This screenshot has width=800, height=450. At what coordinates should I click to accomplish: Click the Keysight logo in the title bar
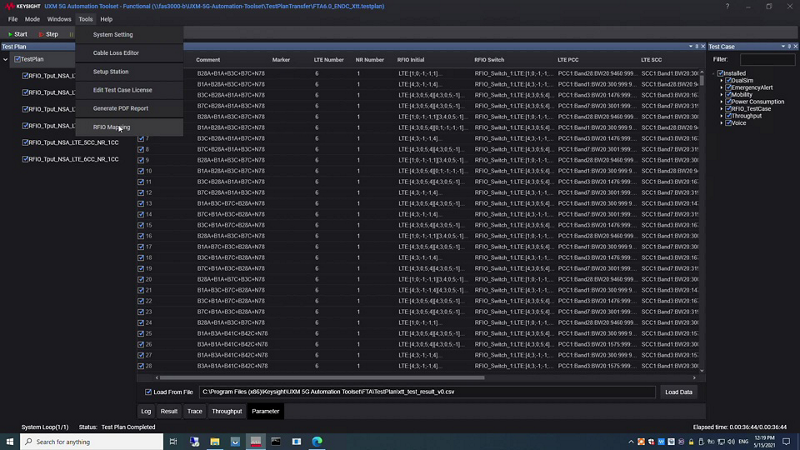pyautogui.click(x=22, y=6)
